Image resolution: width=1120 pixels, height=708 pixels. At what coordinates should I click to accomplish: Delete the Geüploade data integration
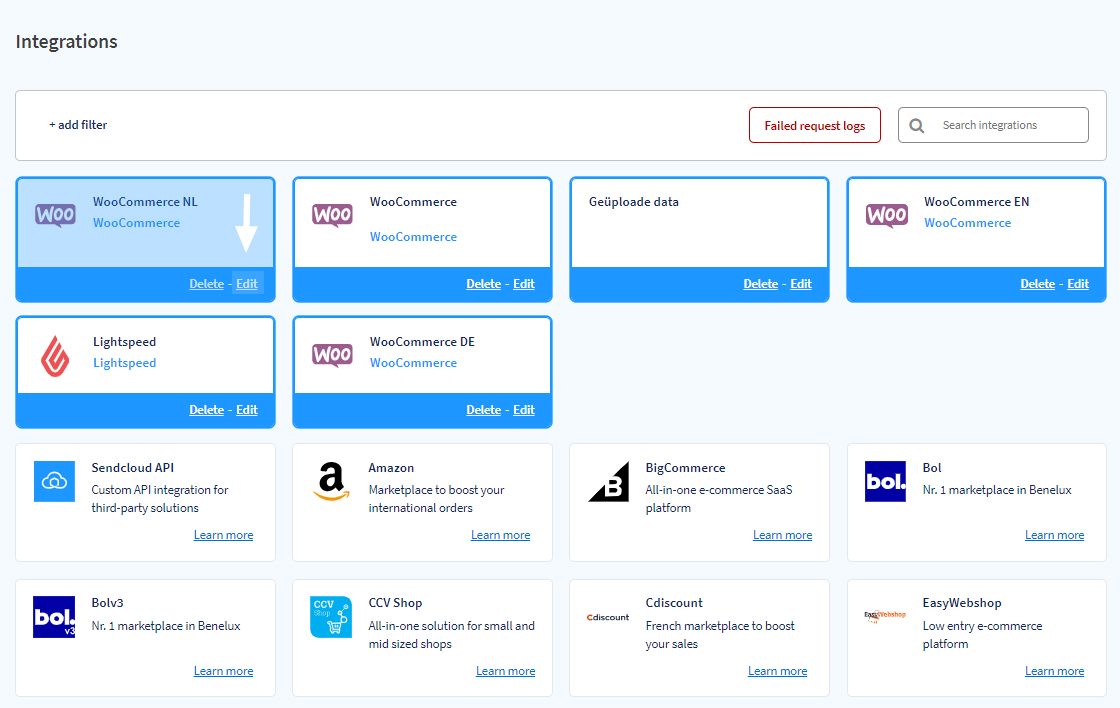coord(761,284)
